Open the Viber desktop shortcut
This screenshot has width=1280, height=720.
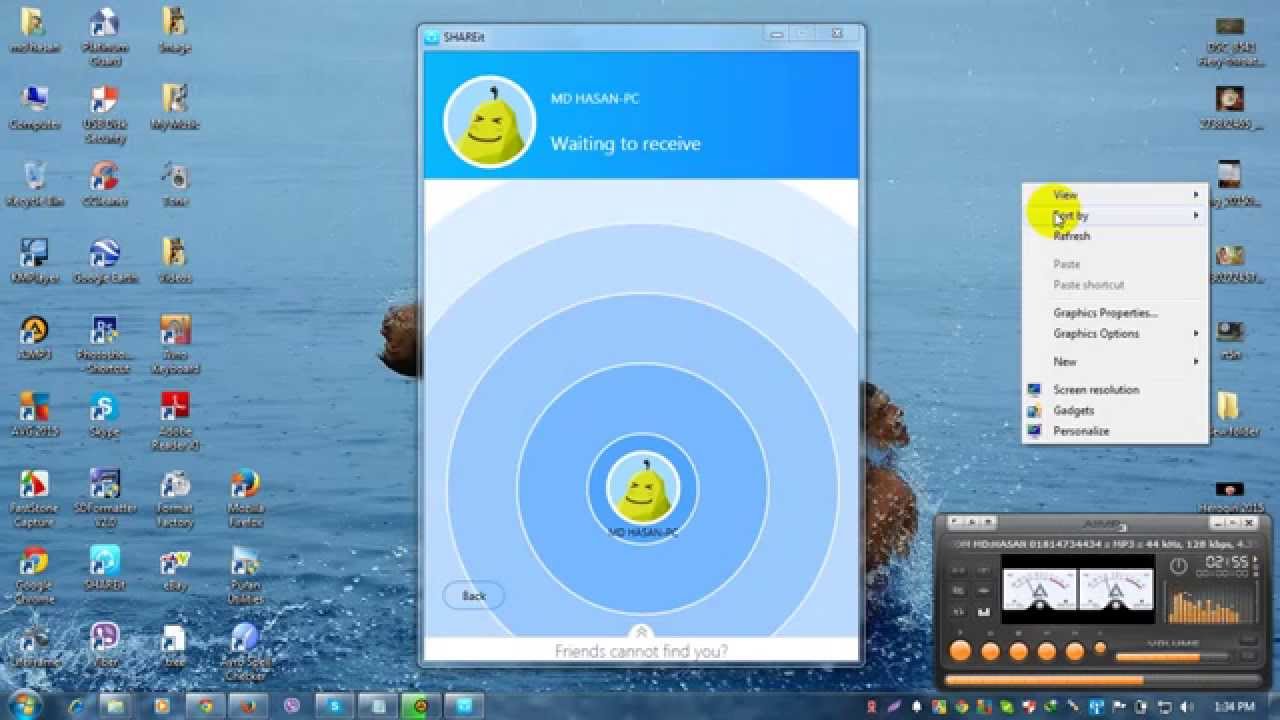[104, 644]
